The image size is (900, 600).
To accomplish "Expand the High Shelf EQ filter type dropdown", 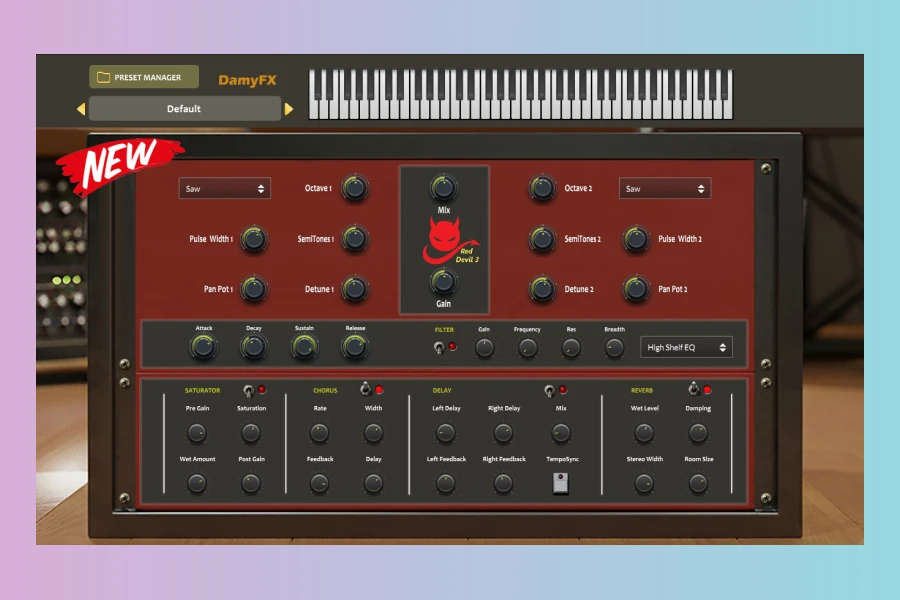I will pyautogui.click(x=686, y=347).
